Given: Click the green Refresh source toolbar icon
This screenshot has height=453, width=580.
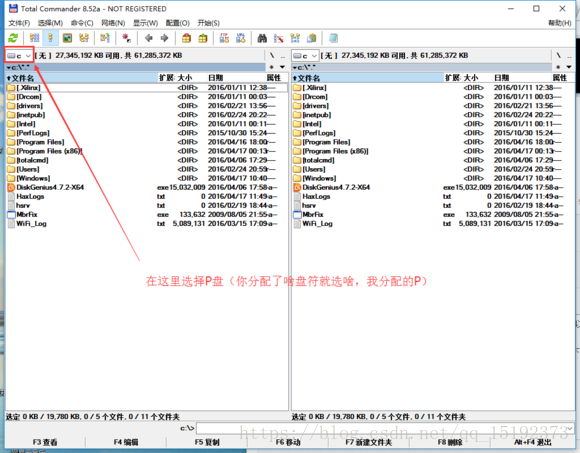Looking at the screenshot, I should tap(13, 38).
